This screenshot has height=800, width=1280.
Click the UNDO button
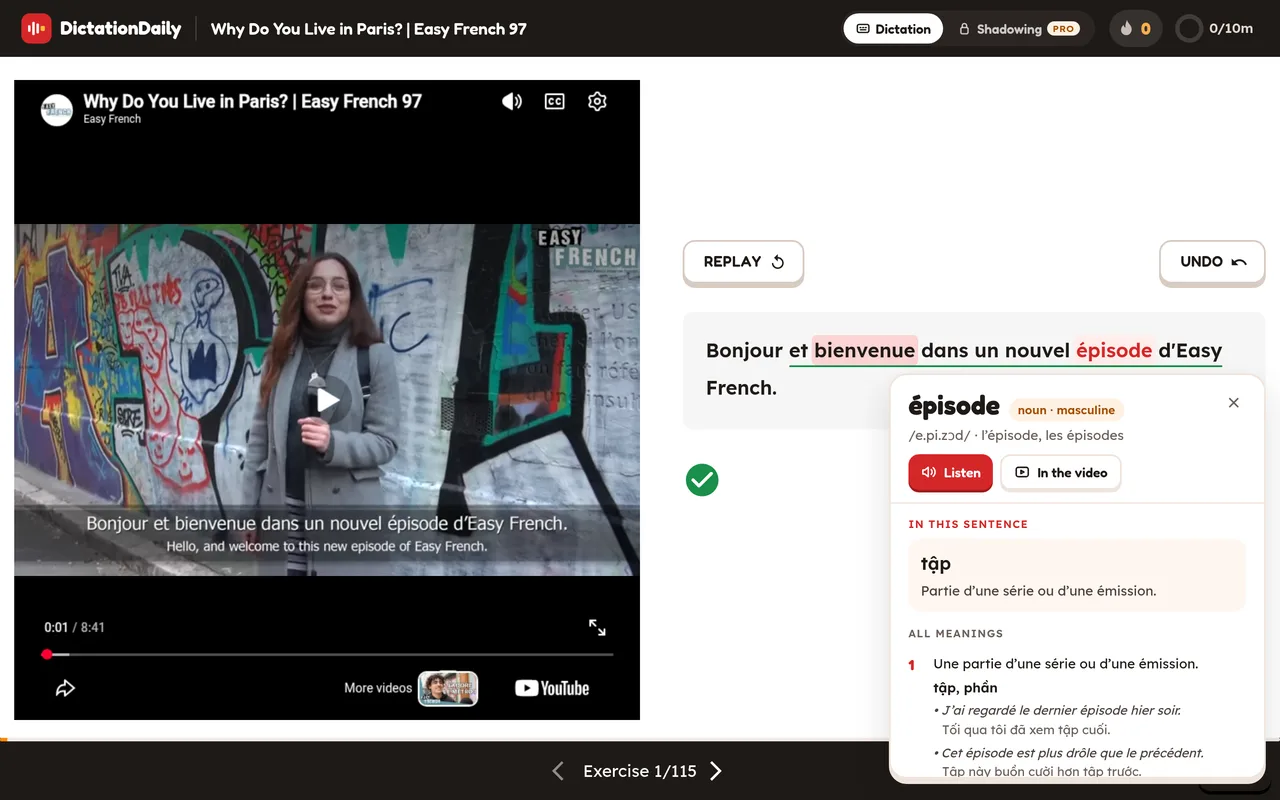point(1212,262)
